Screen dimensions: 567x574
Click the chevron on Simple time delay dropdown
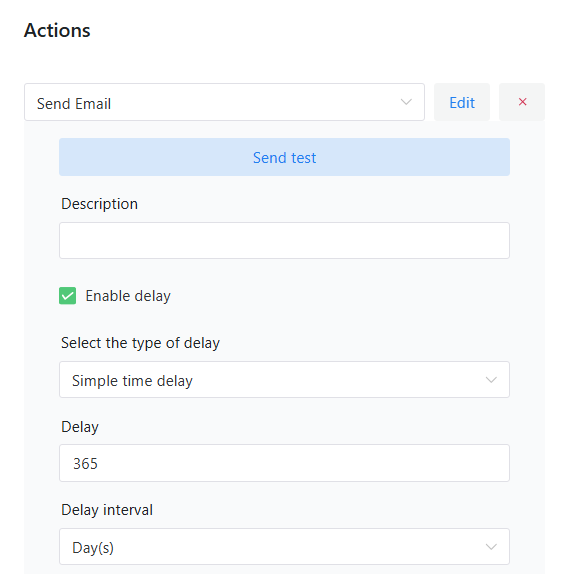pos(491,380)
